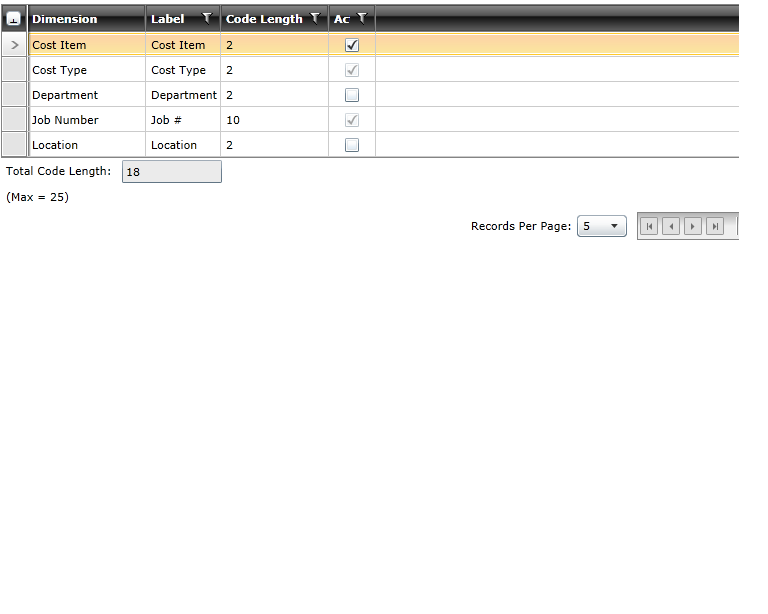
Task: Click the Cost Item row indicator arrow
Action: point(14,45)
